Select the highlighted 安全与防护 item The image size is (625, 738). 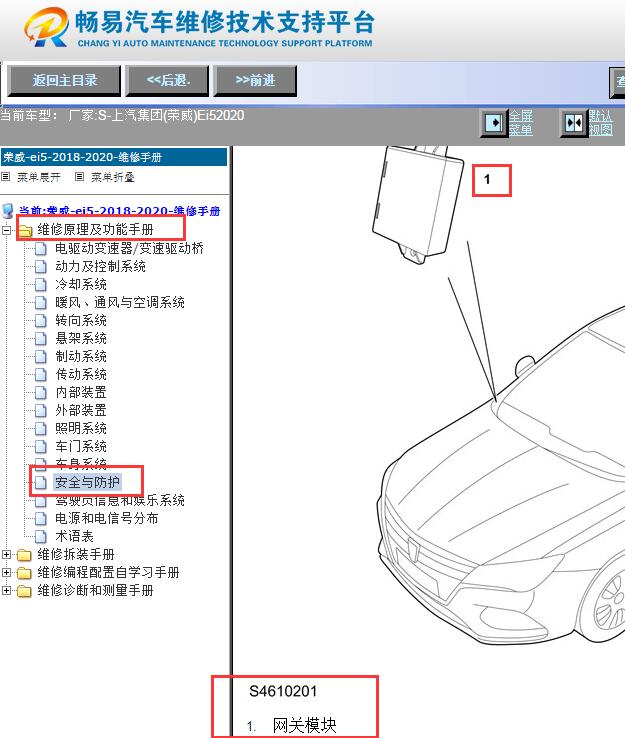pyautogui.click(x=88, y=482)
